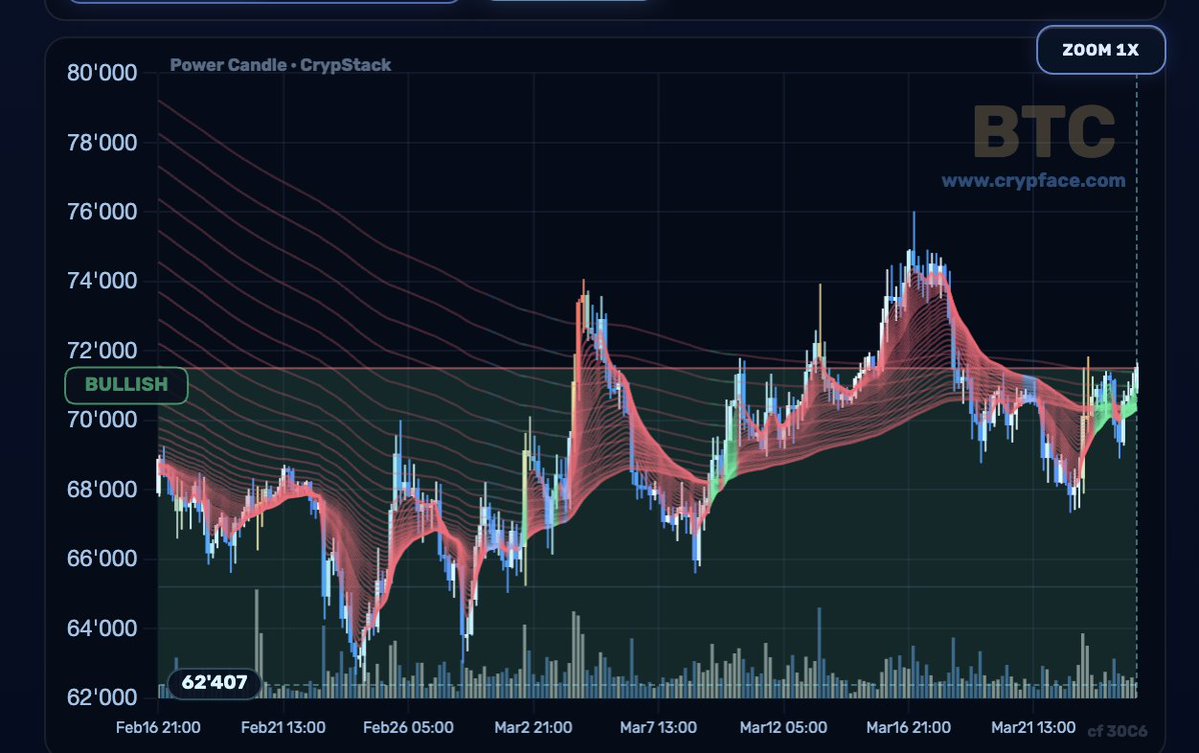1199x753 pixels.
Task: Open the www.crypface.com link
Action: click(1033, 180)
